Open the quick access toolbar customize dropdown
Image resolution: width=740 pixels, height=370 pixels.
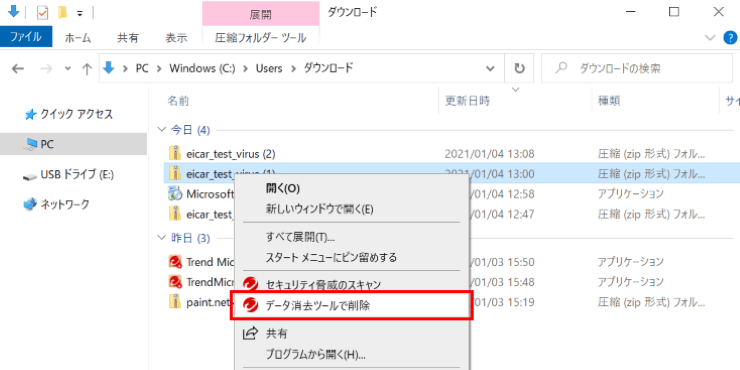pyautogui.click(x=80, y=14)
